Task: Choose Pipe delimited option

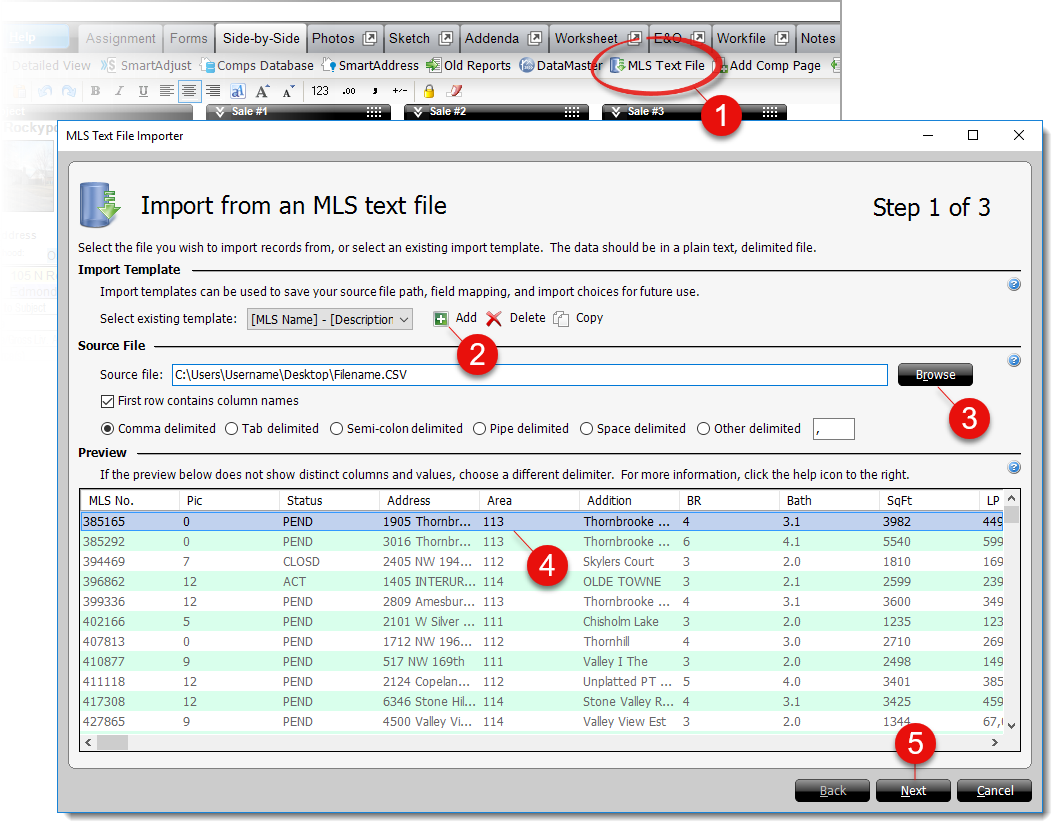Action: click(x=480, y=429)
